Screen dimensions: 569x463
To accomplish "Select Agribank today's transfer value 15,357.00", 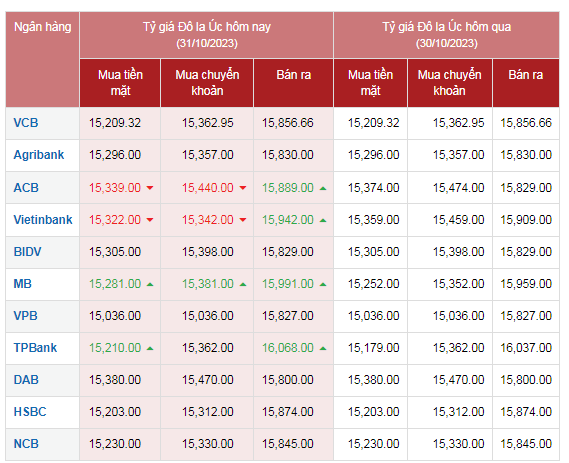I will click(208, 155).
